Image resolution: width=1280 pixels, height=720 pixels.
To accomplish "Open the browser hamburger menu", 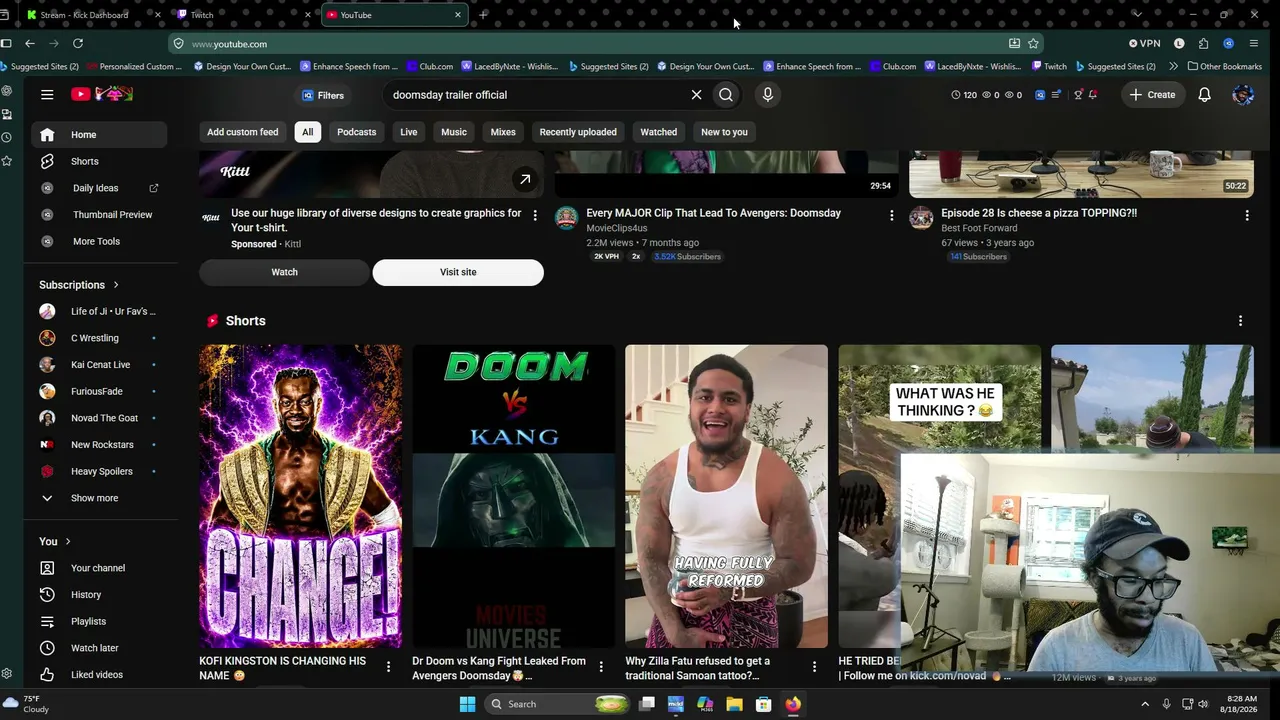I will pyautogui.click(x=1254, y=44).
